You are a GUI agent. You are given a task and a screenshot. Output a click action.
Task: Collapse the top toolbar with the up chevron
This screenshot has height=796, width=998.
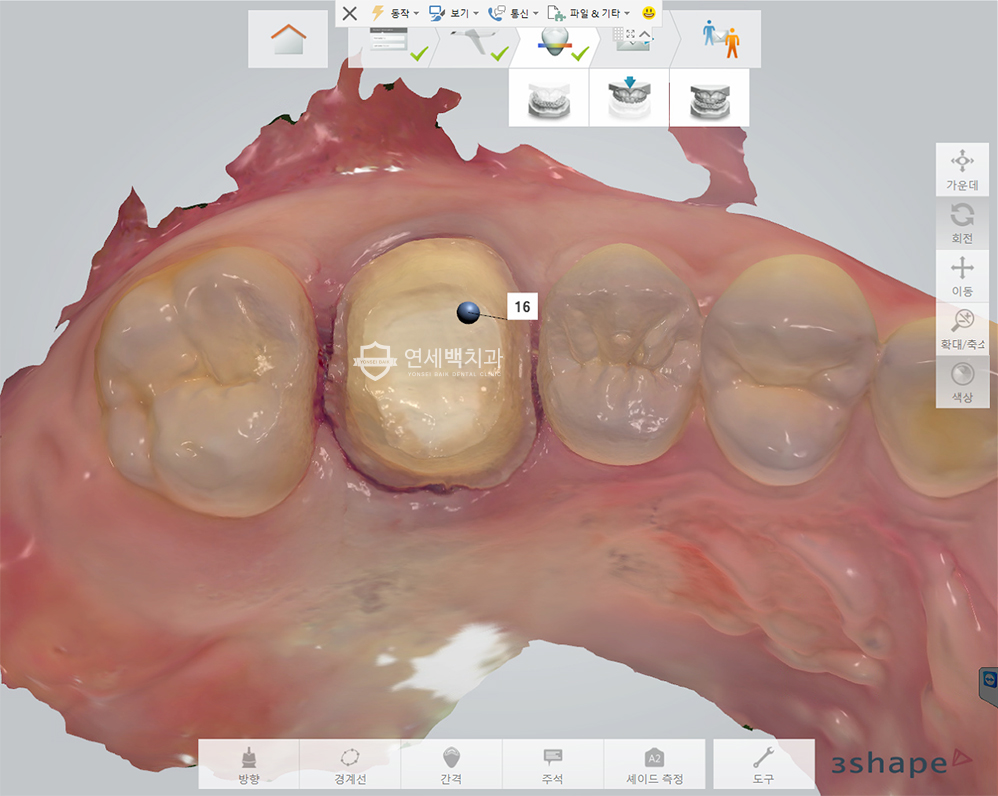tap(645, 34)
